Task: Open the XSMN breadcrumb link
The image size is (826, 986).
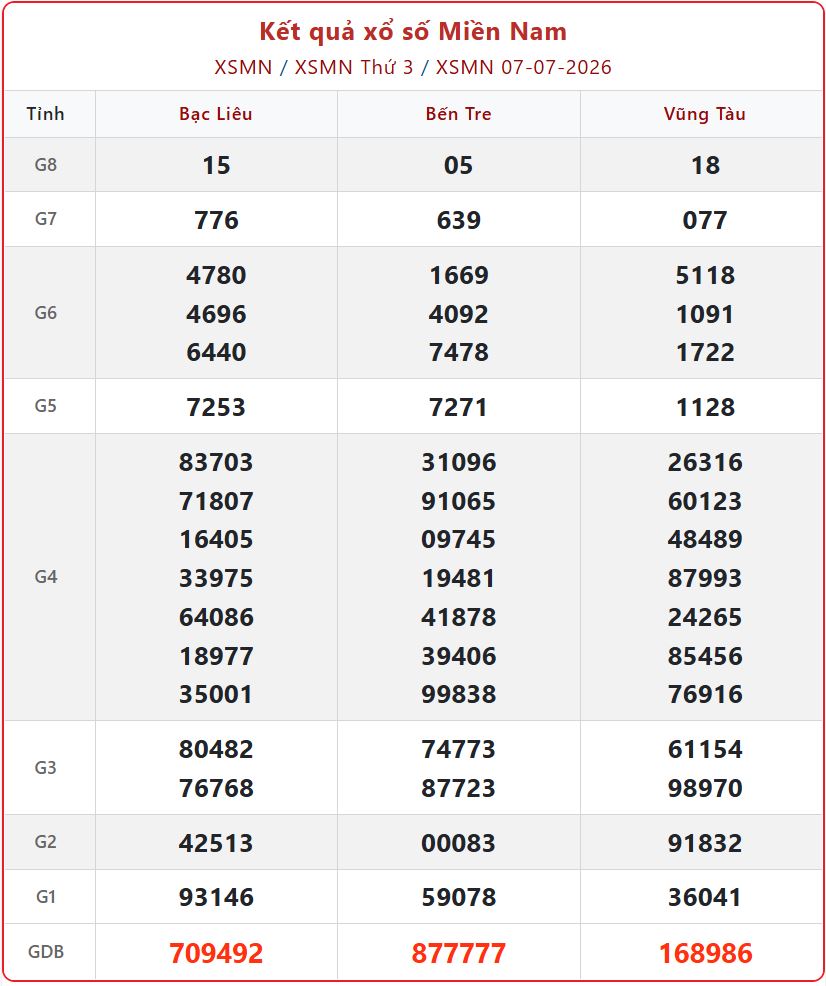Action: [x=243, y=67]
